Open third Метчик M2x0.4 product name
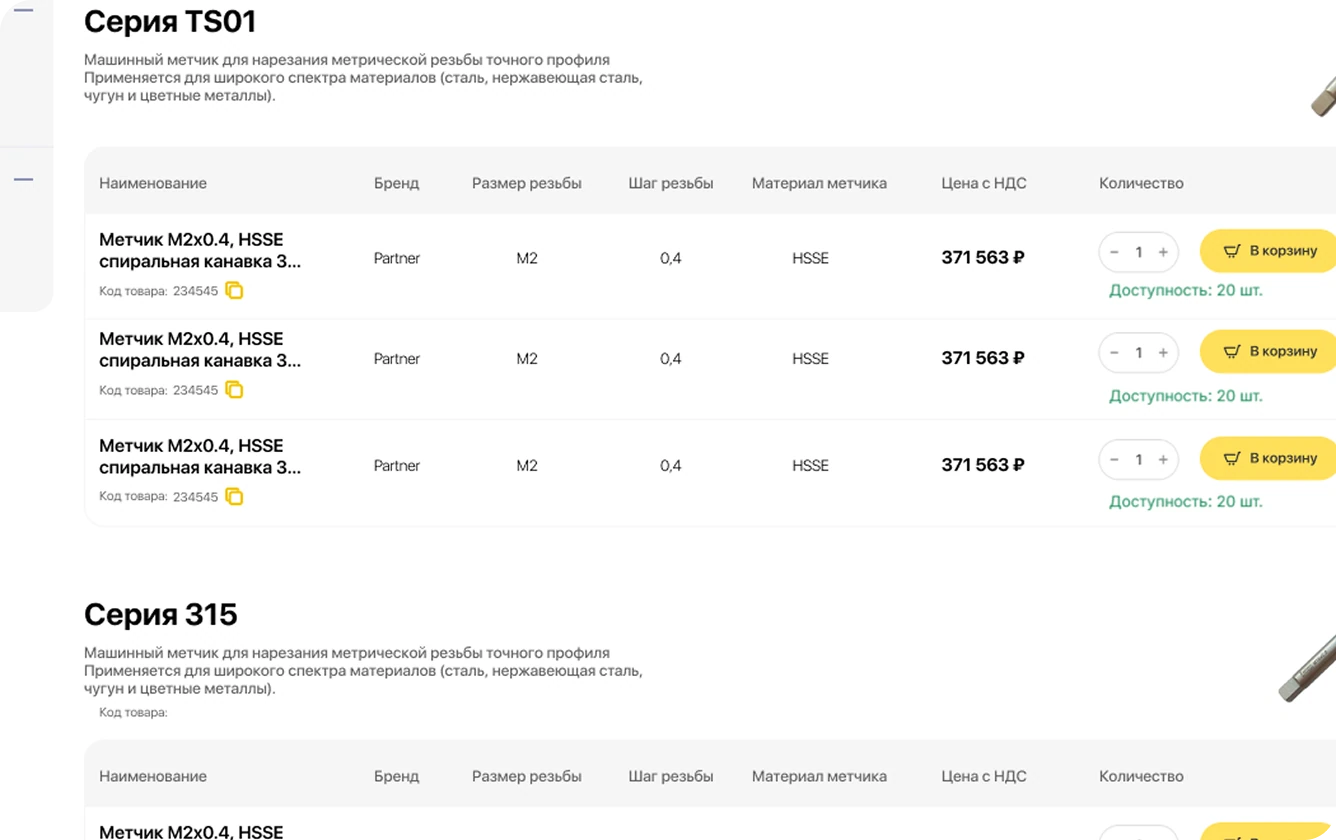This screenshot has height=840, width=1336. [x=200, y=456]
